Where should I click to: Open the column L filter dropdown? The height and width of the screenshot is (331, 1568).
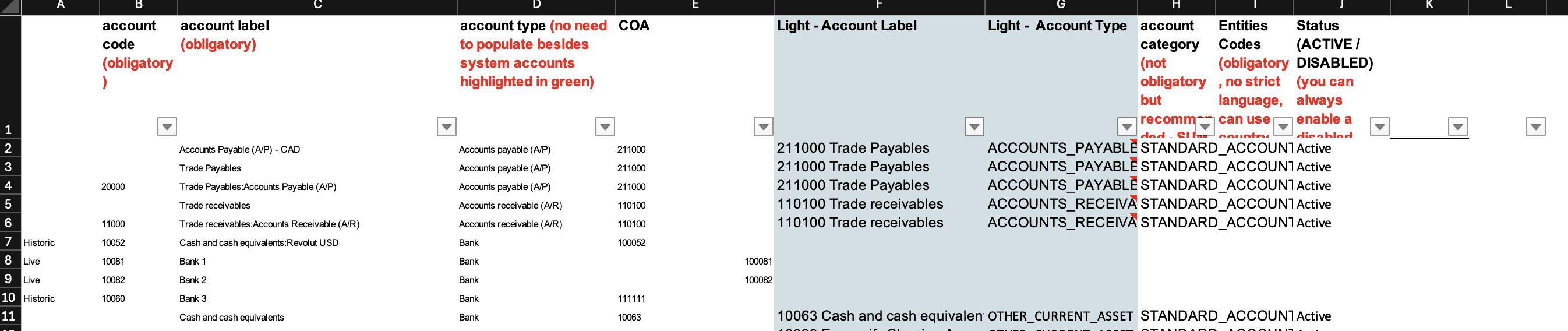[1536, 126]
